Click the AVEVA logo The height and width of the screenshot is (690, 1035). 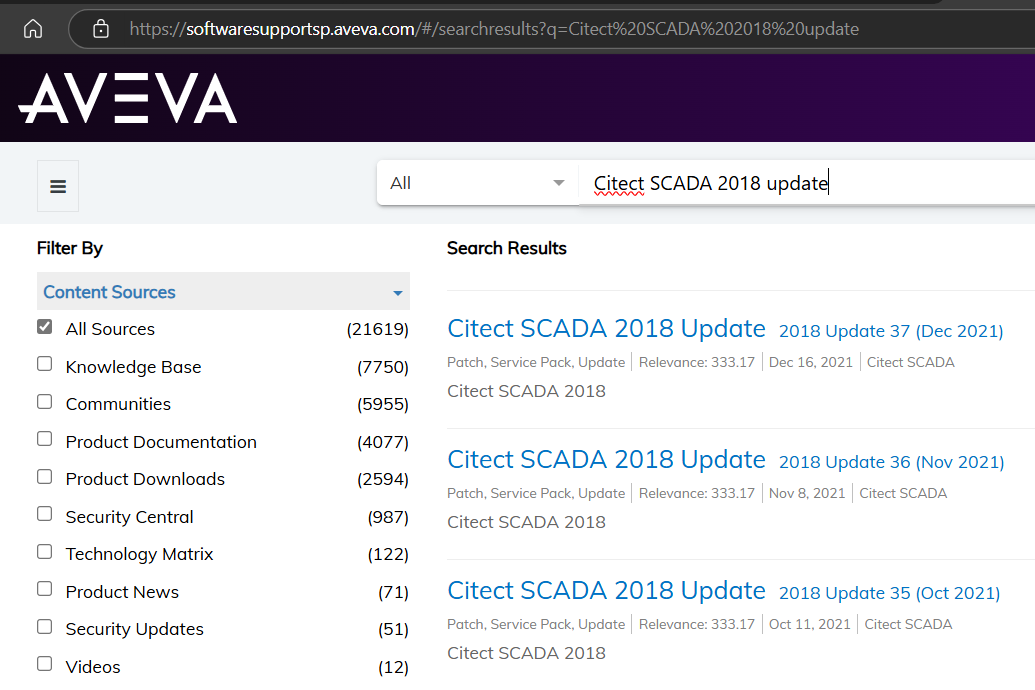pos(127,98)
